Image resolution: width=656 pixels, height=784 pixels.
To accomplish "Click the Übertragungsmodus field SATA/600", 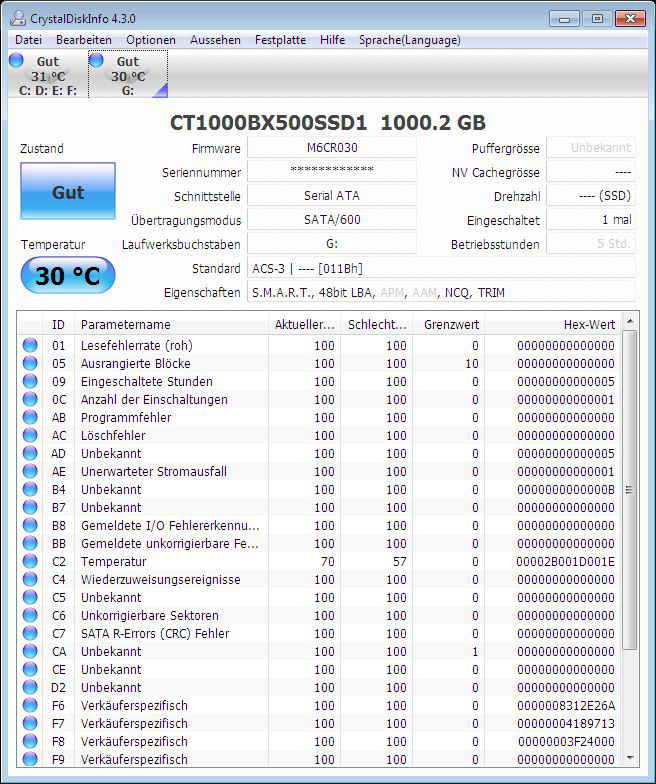I will click(332, 220).
